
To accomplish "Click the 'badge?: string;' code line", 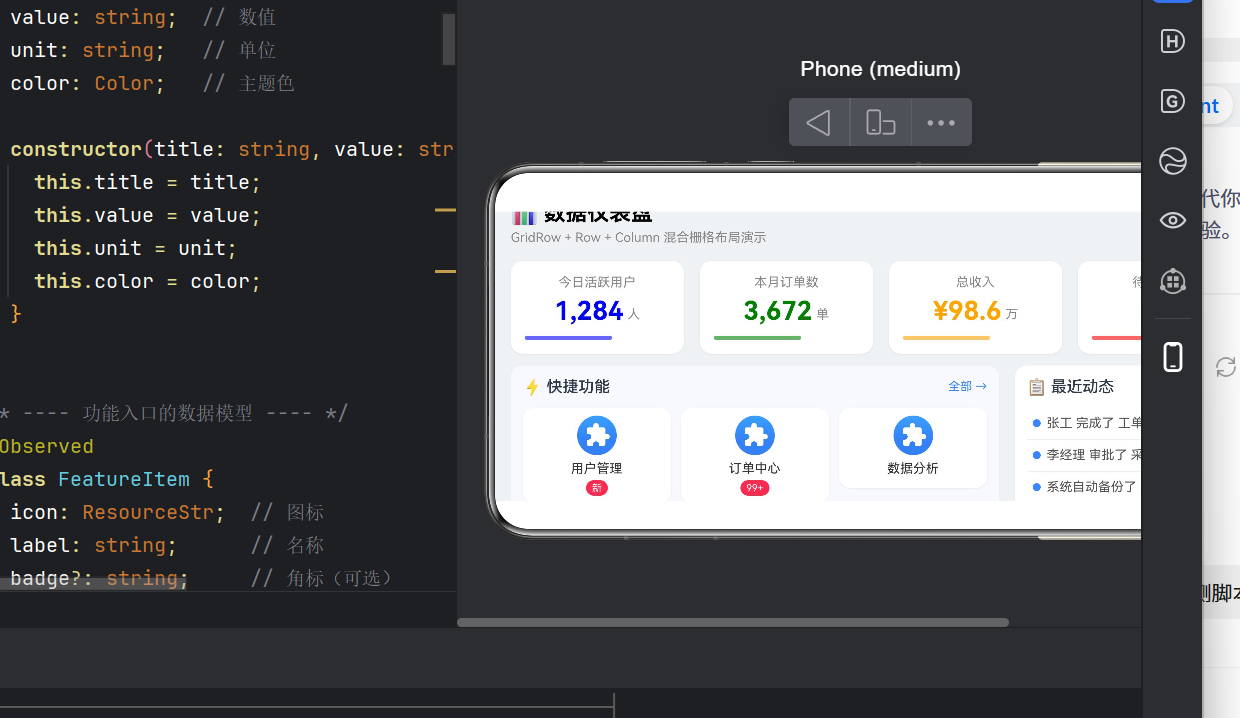I will [99, 578].
